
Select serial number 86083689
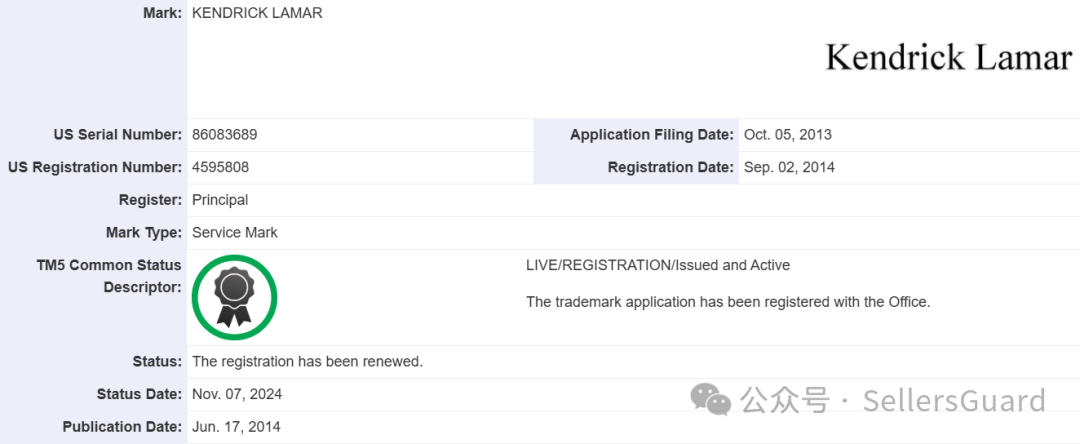click(x=225, y=135)
